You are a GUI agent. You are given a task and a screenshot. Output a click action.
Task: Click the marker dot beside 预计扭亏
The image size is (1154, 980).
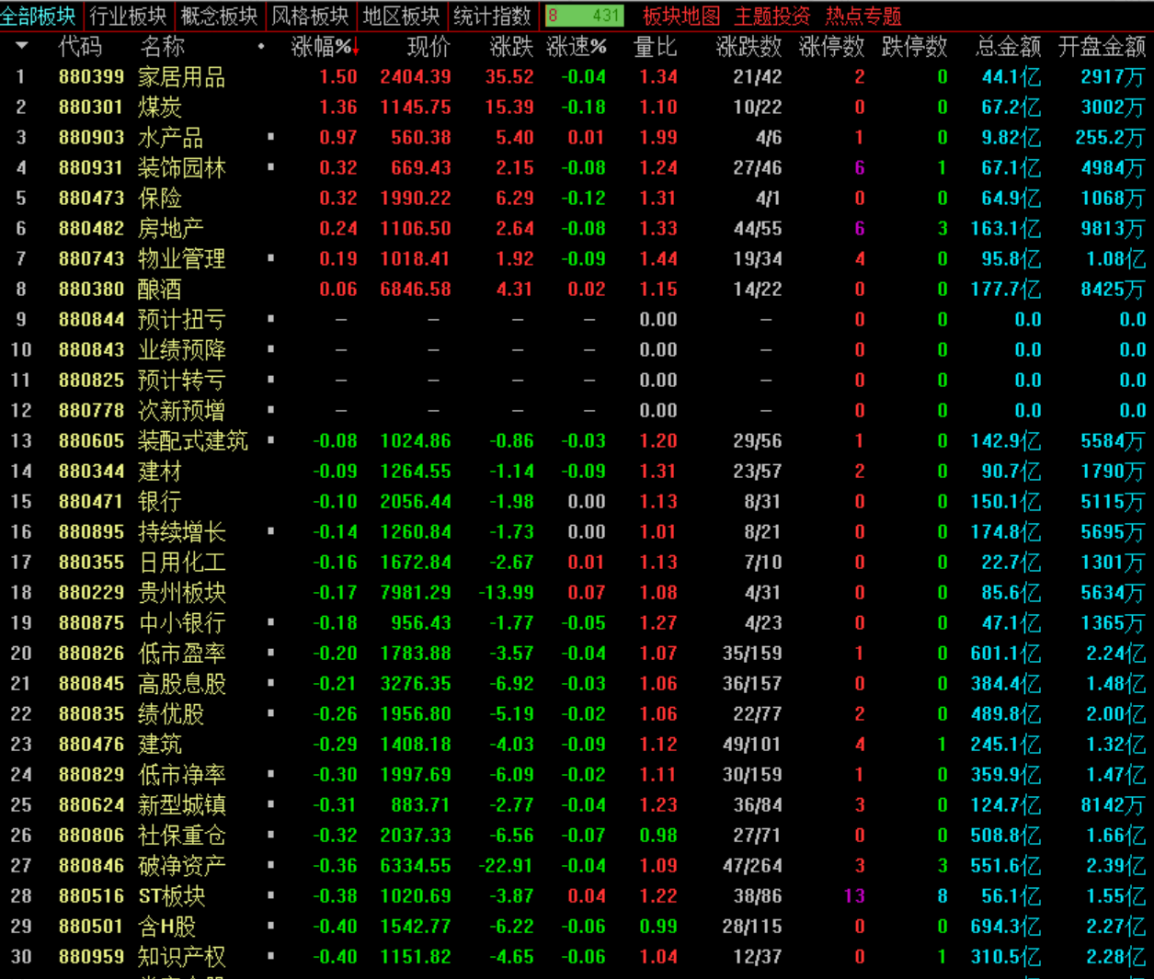click(x=271, y=319)
